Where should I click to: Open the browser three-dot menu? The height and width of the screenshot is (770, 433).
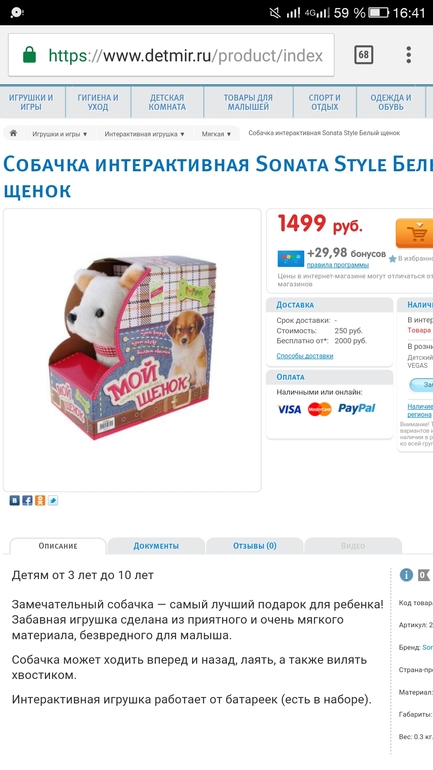pyautogui.click(x=408, y=55)
